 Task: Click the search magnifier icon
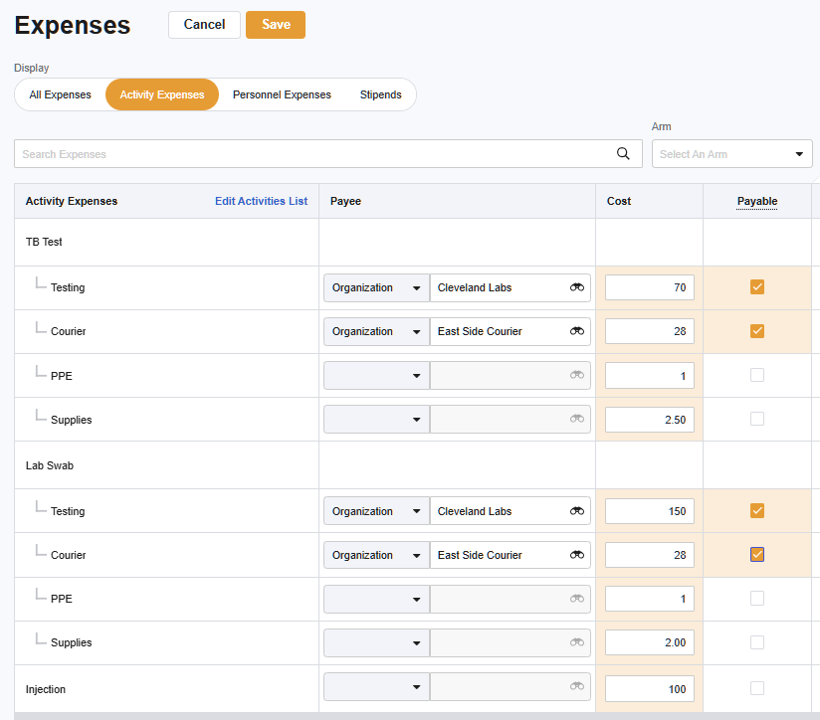623,154
